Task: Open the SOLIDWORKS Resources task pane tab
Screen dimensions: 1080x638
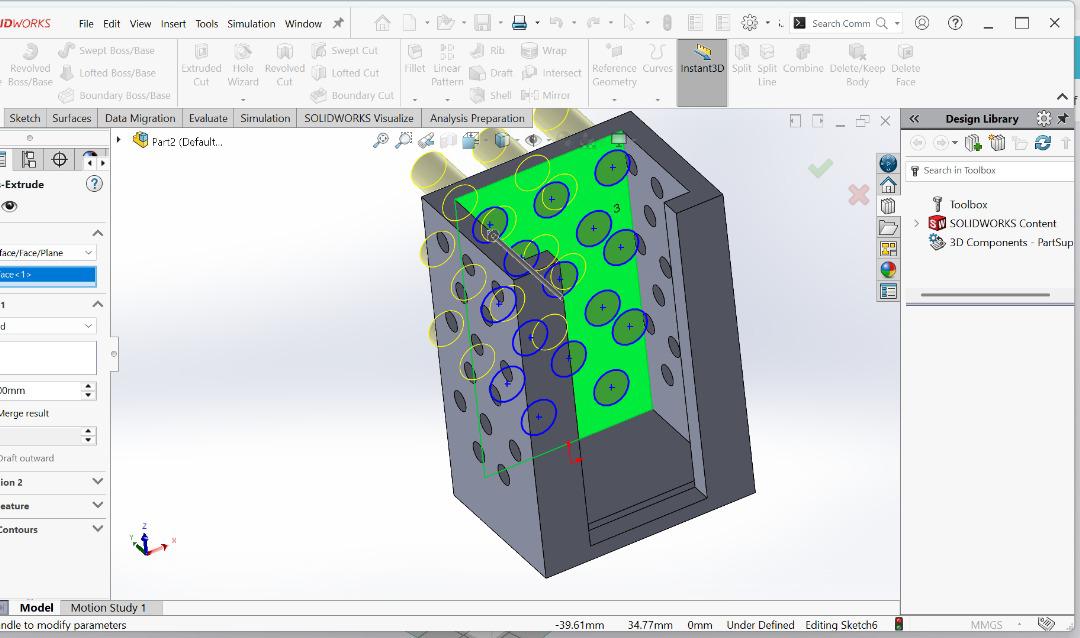Action: point(888,163)
